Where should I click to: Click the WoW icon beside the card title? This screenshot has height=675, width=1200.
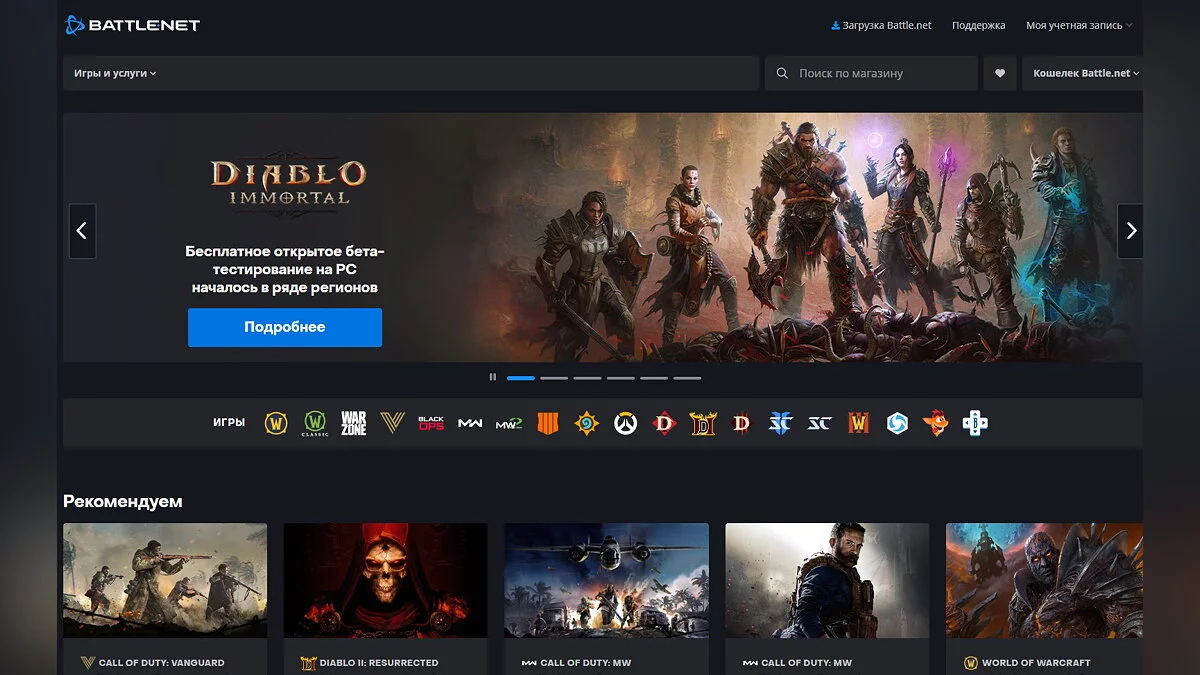(x=970, y=663)
